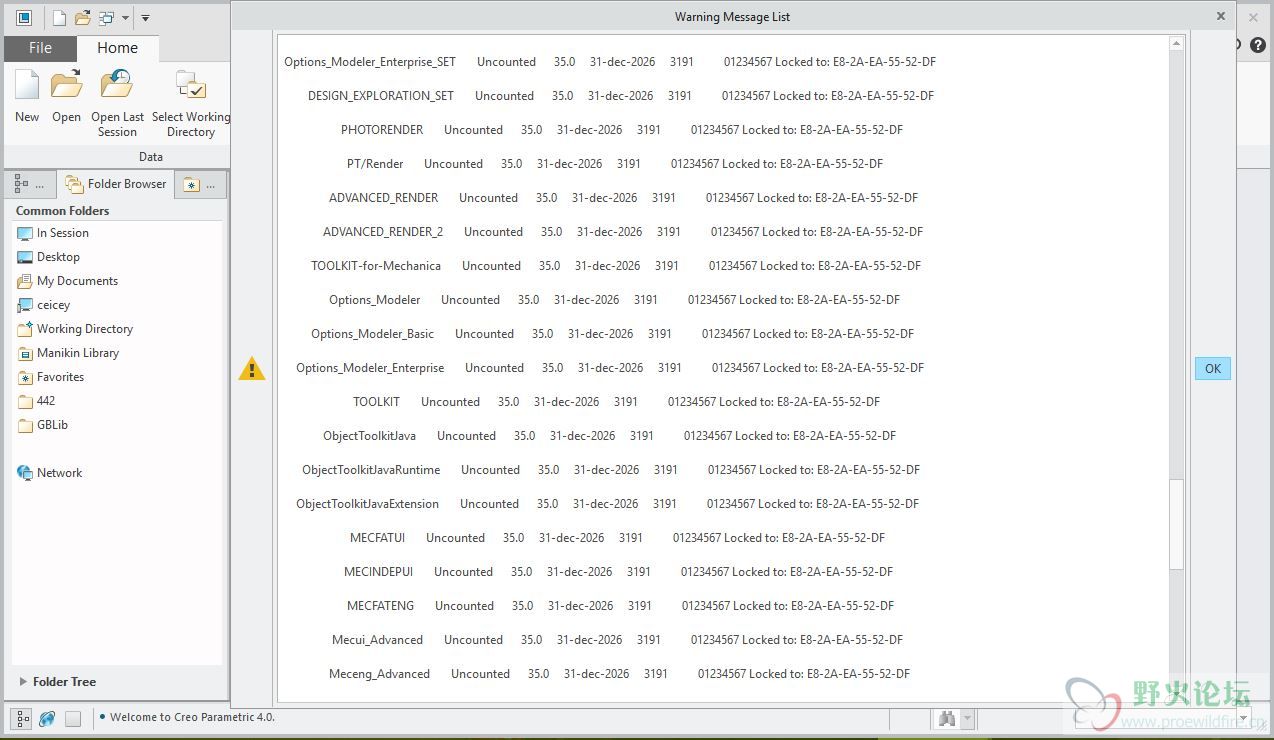Click the scrollbar up arrow in warning list
1274x740 pixels.
click(x=1176, y=44)
